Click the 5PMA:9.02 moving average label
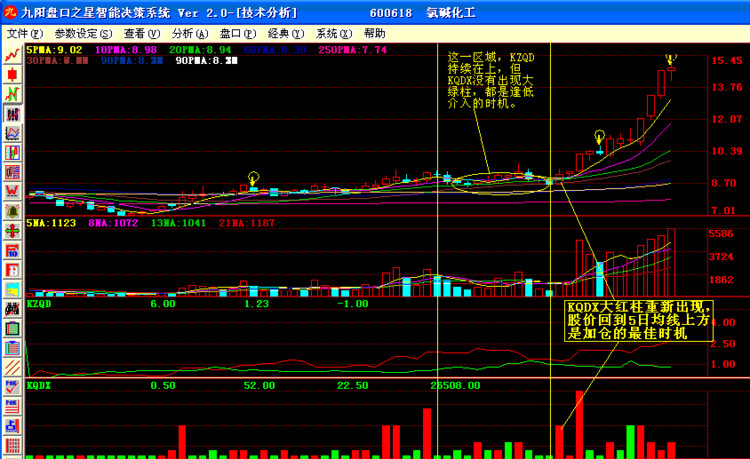The image size is (750, 459). pyautogui.click(x=54, y=50)
